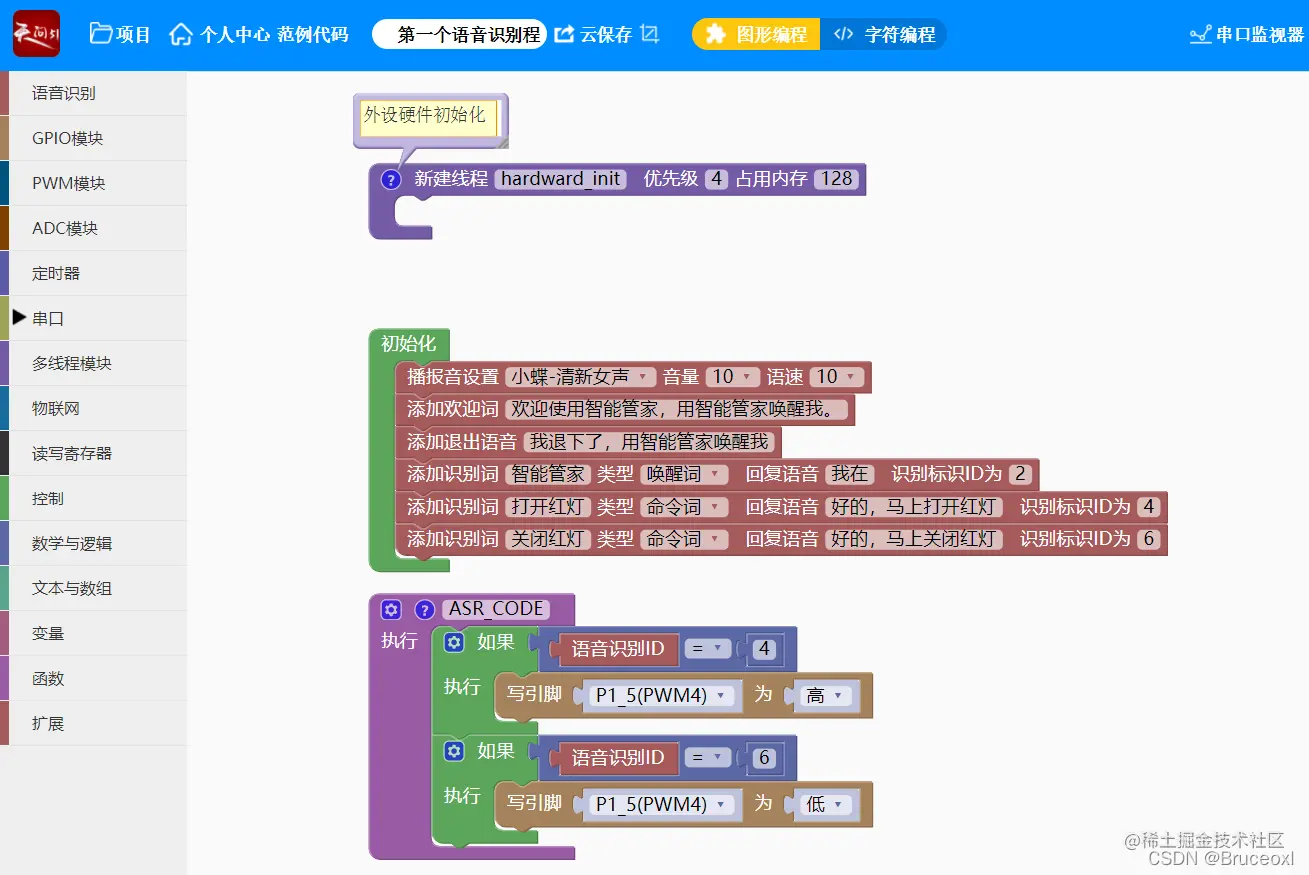Open pin dropdown P1_5(PWM4) set to 高
The image size is (1309, 875).
[663, 696]
